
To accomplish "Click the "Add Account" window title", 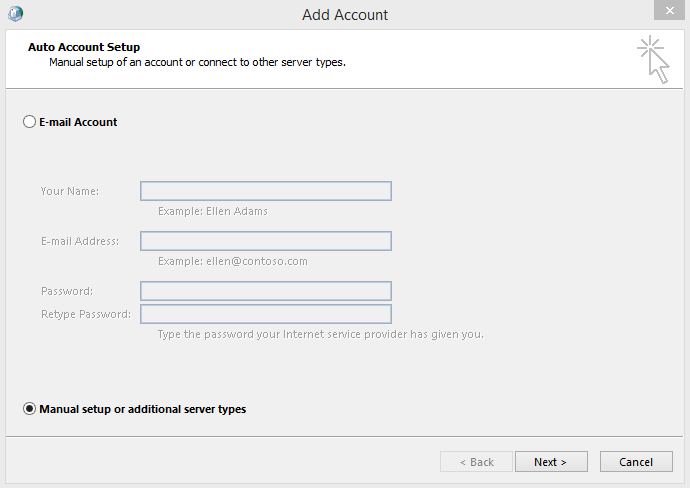I will (345, 15).
